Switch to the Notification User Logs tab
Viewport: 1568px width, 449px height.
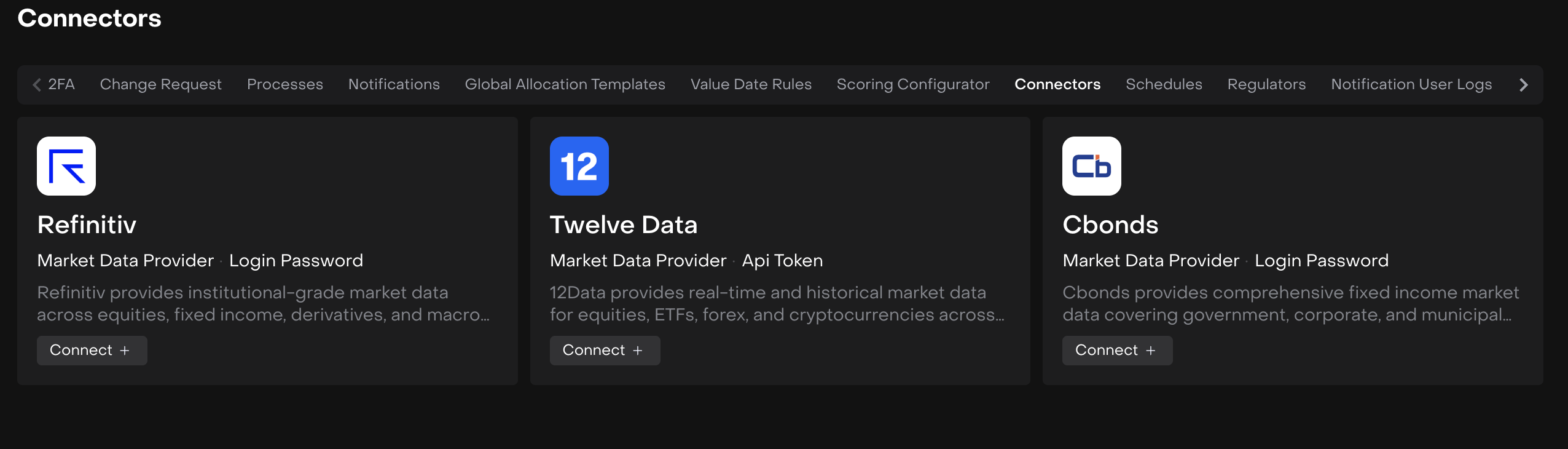tap(1411, 85)
